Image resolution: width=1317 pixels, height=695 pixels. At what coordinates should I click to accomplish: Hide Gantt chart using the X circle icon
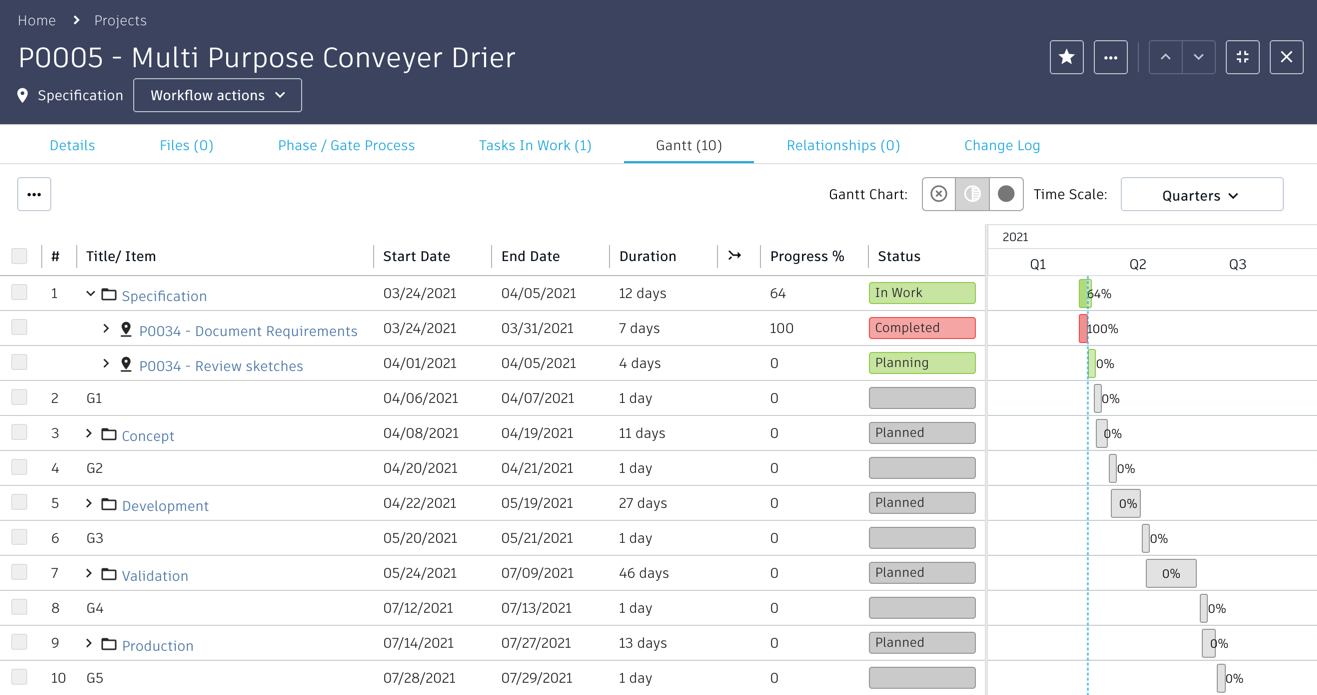(938, 194)
